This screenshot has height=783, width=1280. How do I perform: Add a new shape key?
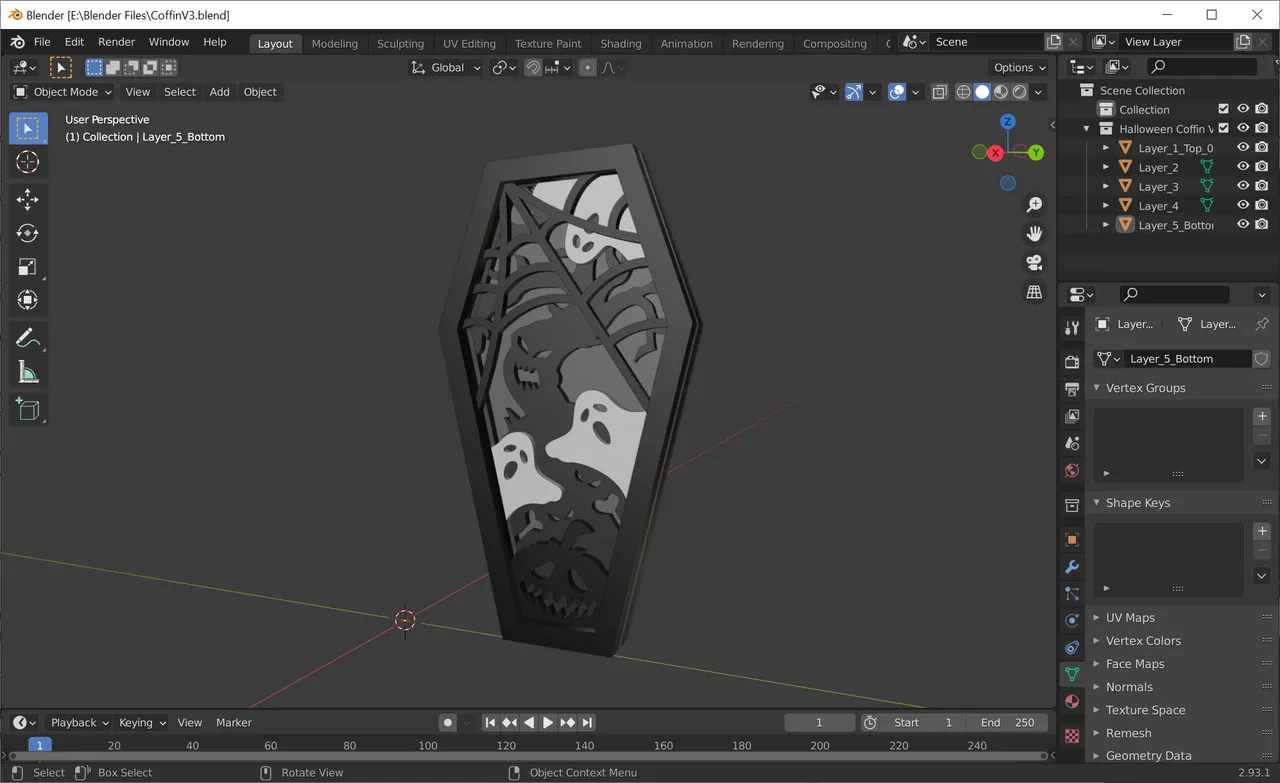tap(1262, 531)
